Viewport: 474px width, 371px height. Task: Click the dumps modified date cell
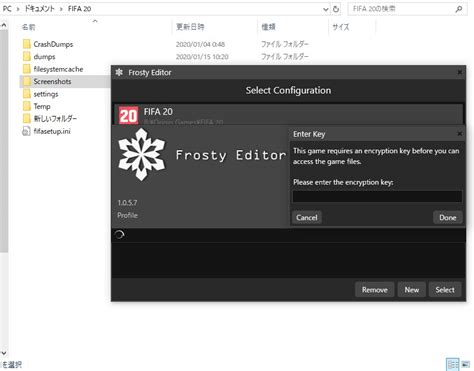point(202,57)
